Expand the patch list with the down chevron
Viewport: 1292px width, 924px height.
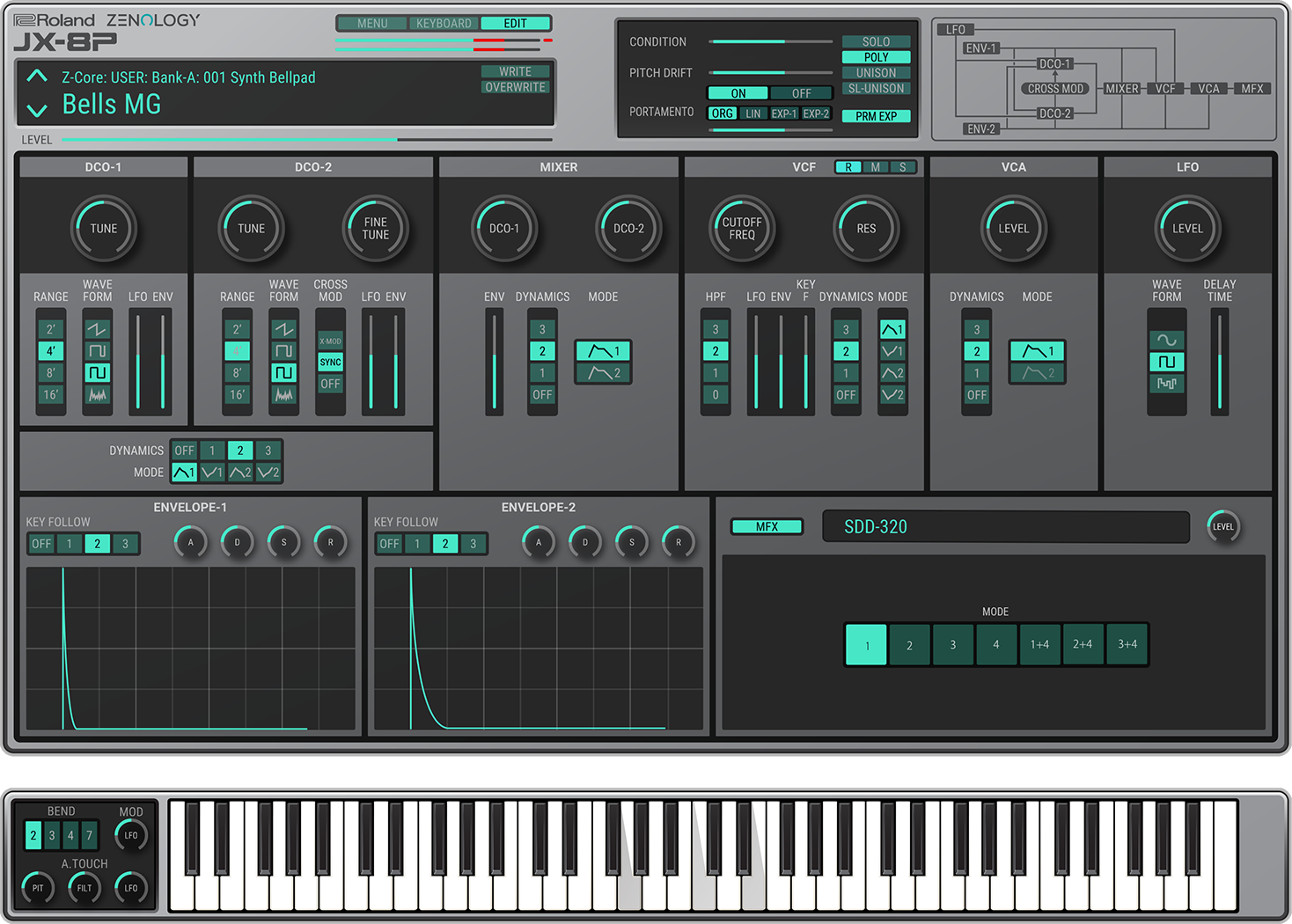36,109
